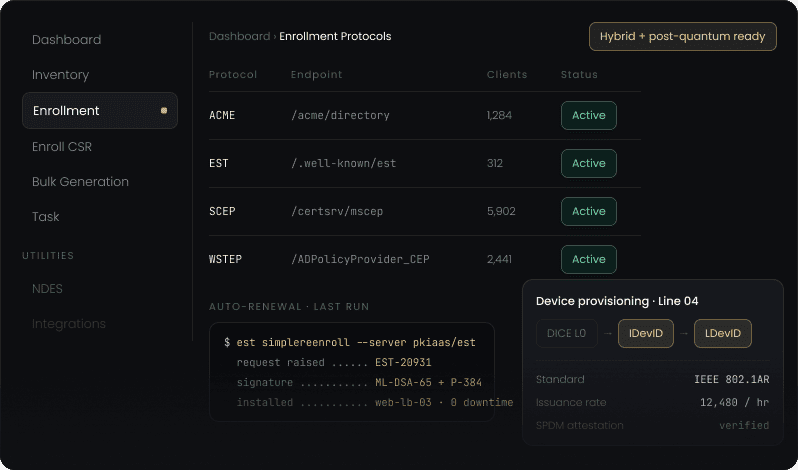
Task: Click the Dashboard breadcrumb link
Action: [x=239, y=37]
